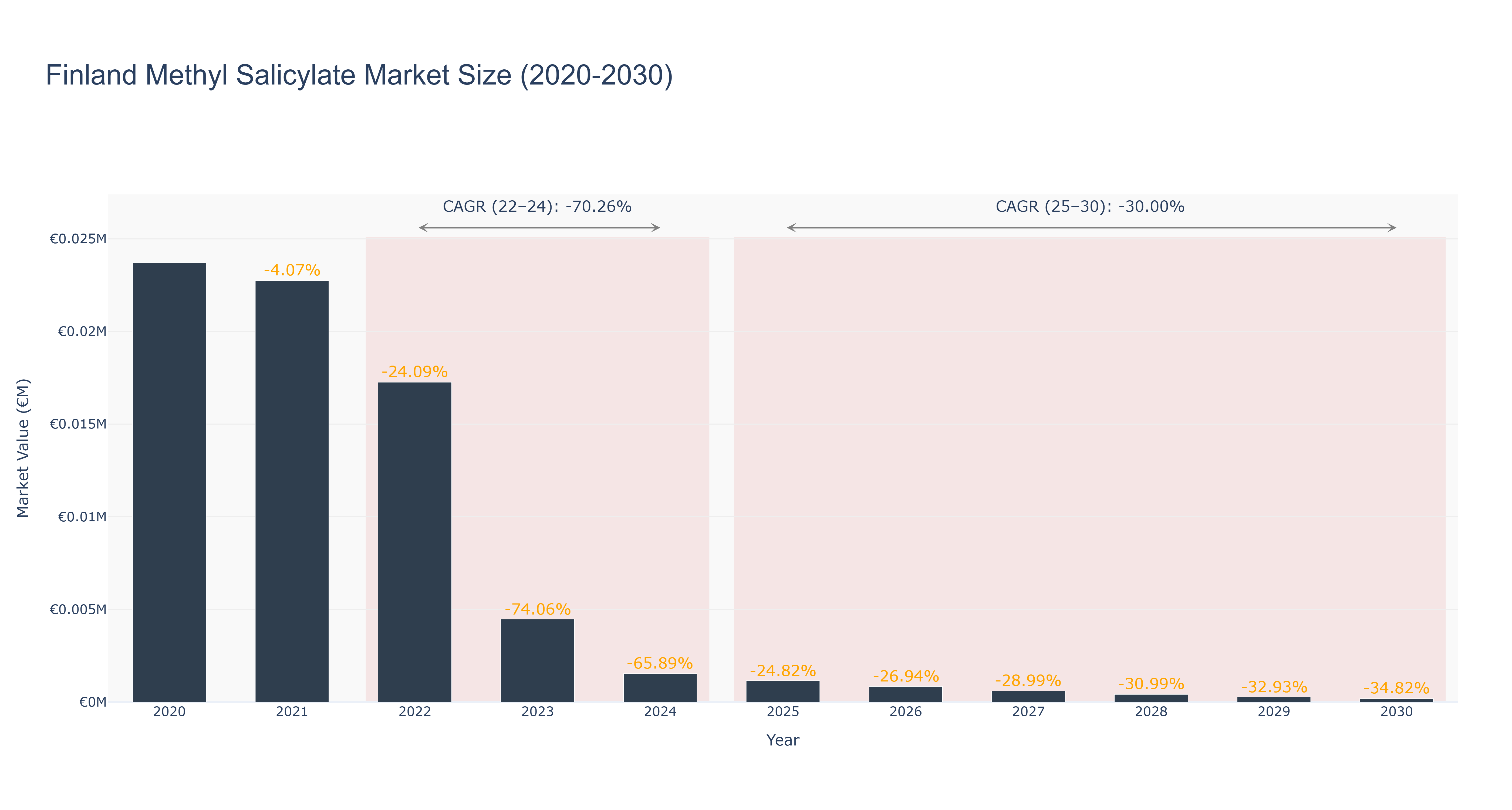Click the -24.09% growth label
1512x810 pixels.
414,372
